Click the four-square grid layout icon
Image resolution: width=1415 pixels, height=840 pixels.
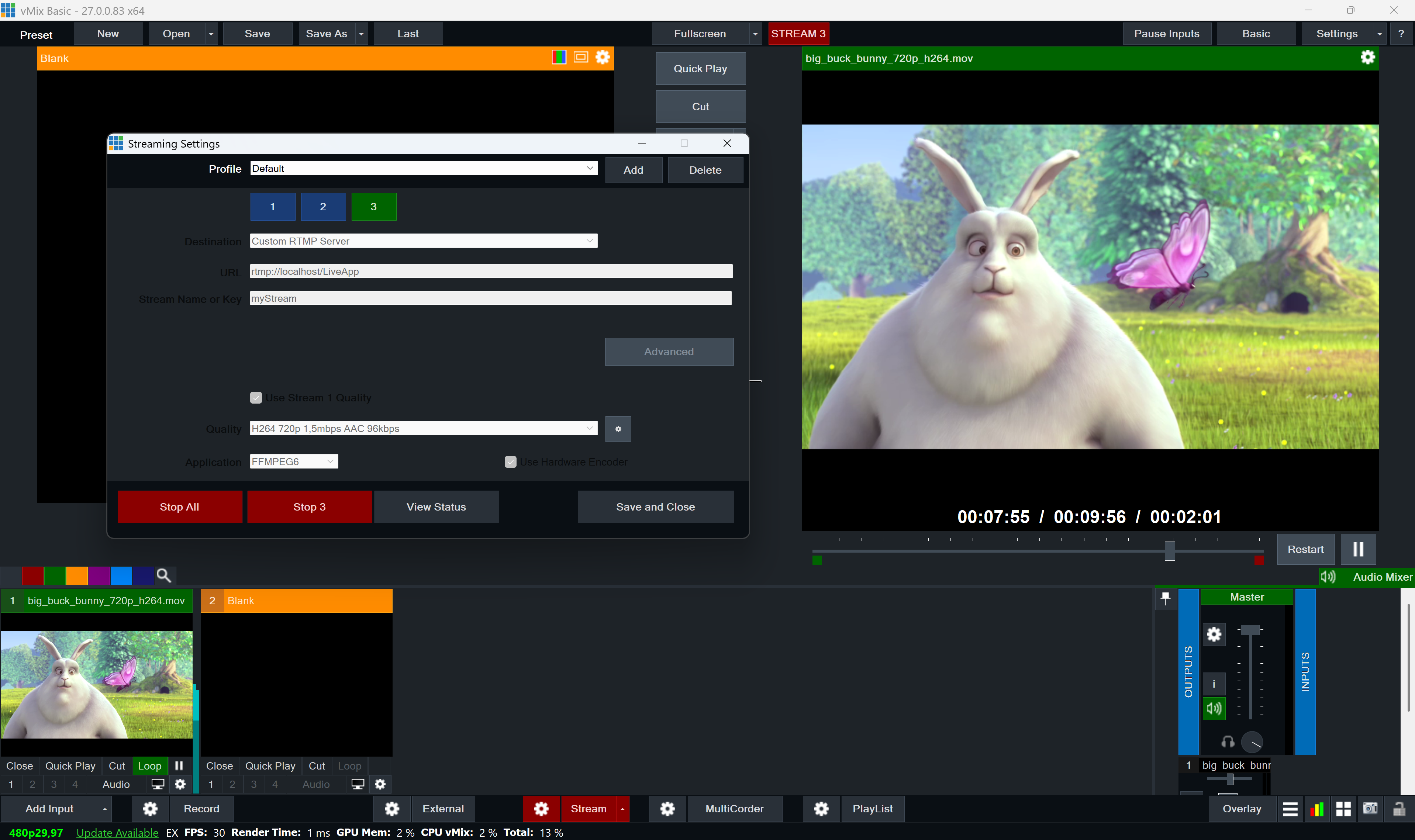point(1344,809)
